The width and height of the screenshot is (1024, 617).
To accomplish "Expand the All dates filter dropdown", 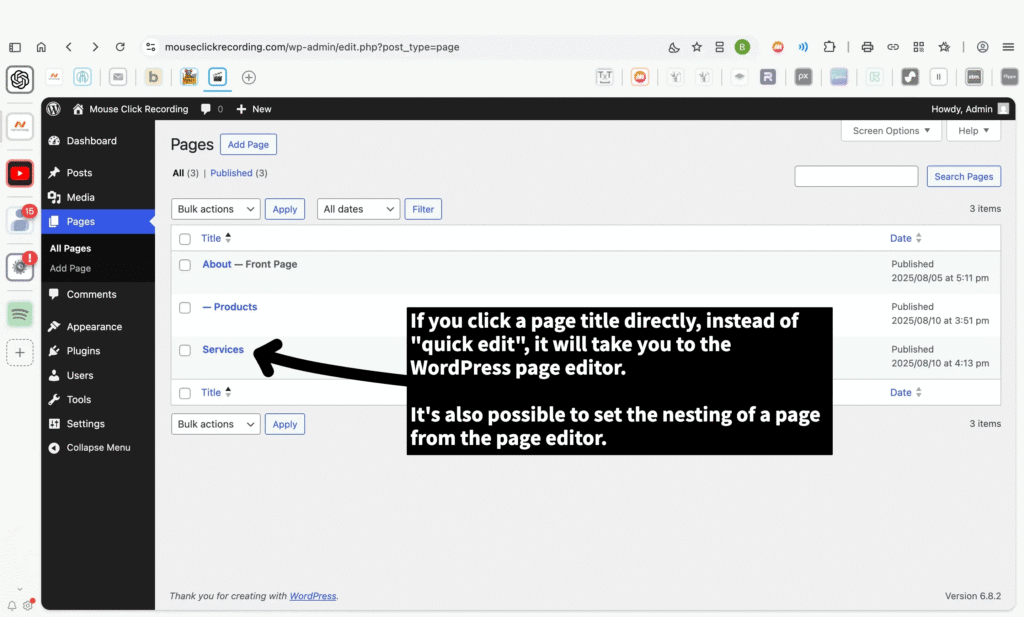I will pyautogui.click(x=358, y=209).
